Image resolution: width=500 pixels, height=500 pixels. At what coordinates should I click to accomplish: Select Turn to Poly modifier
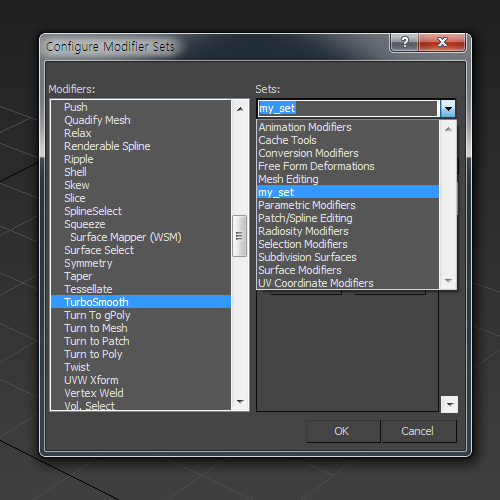(141, 354)
